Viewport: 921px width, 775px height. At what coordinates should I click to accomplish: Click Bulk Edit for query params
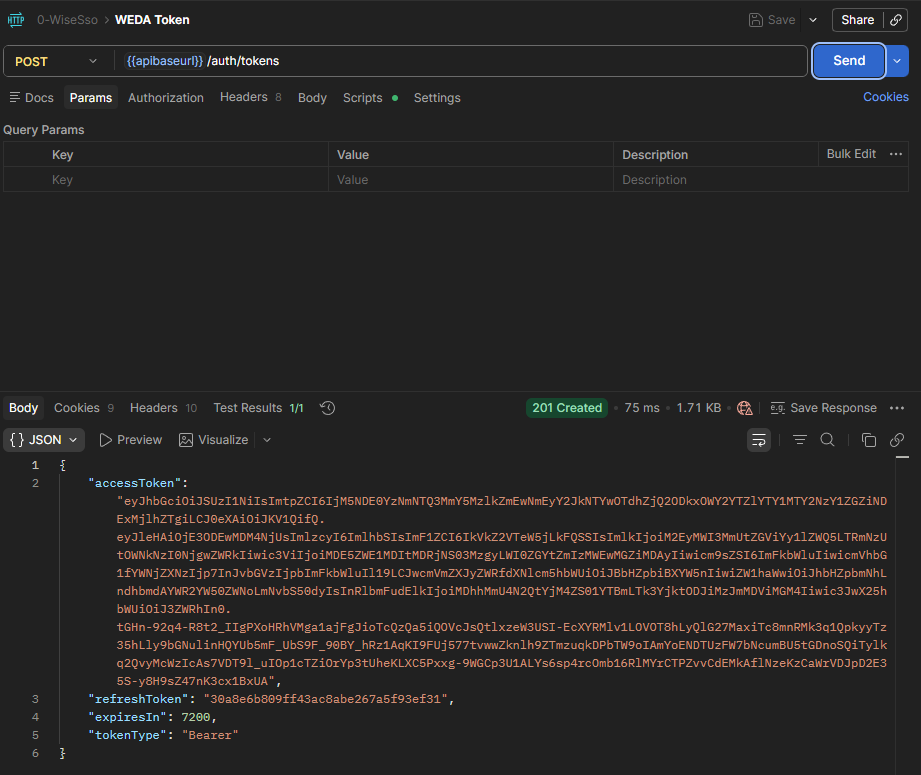coord(851,154)
